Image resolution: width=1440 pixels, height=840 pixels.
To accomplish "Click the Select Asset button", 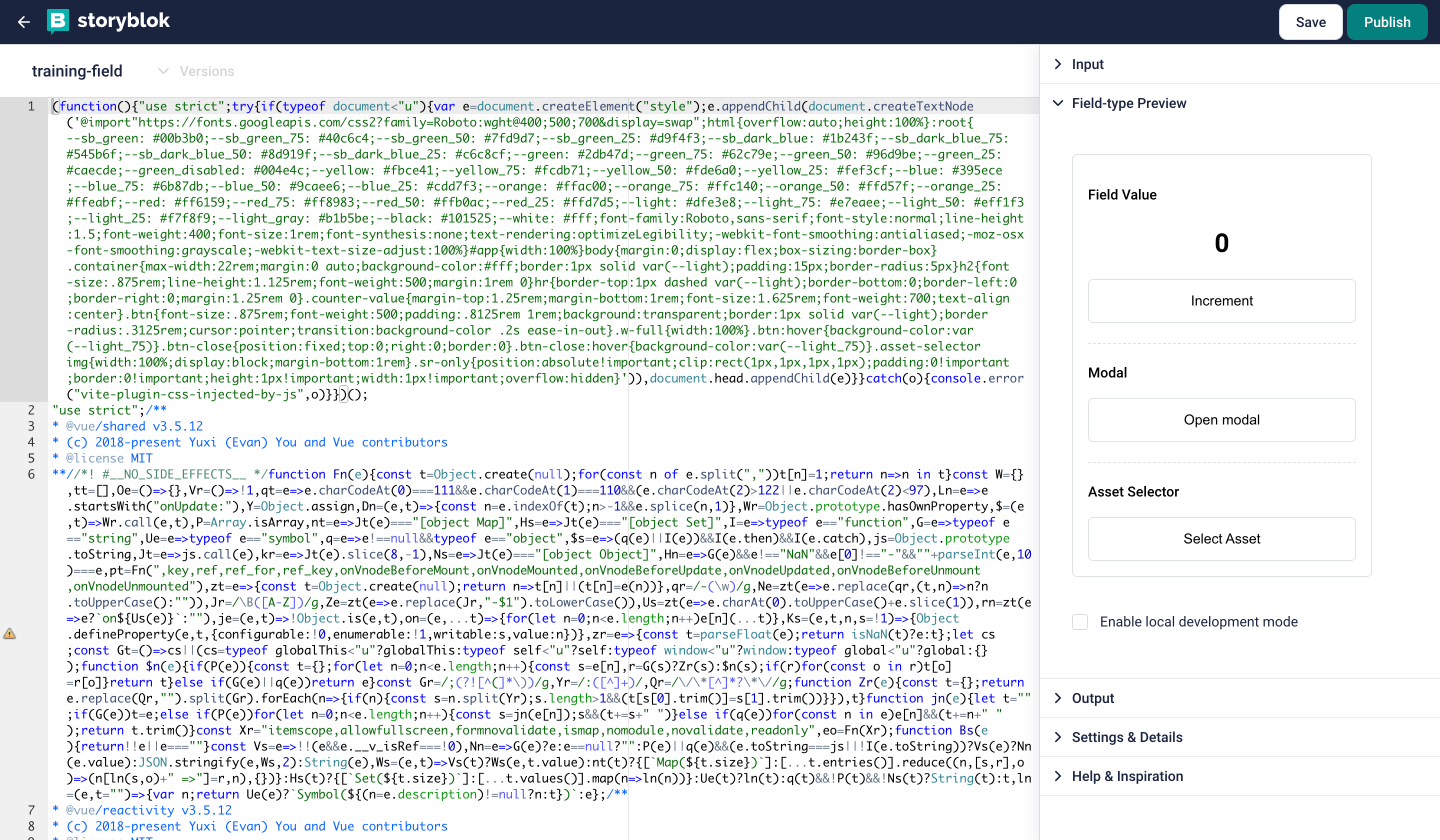I will point(1221,539).
